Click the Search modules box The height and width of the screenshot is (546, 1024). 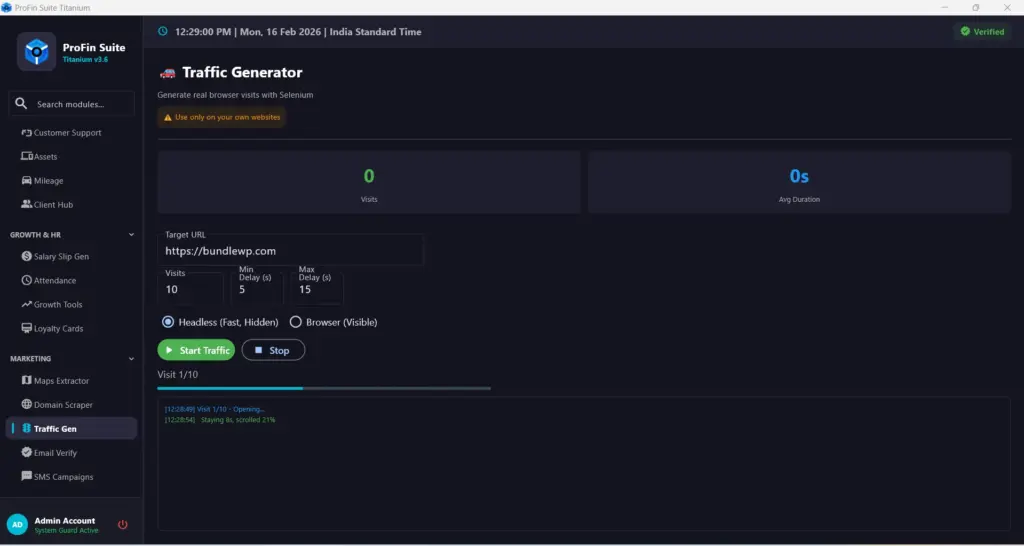click(x=72, y=104)
